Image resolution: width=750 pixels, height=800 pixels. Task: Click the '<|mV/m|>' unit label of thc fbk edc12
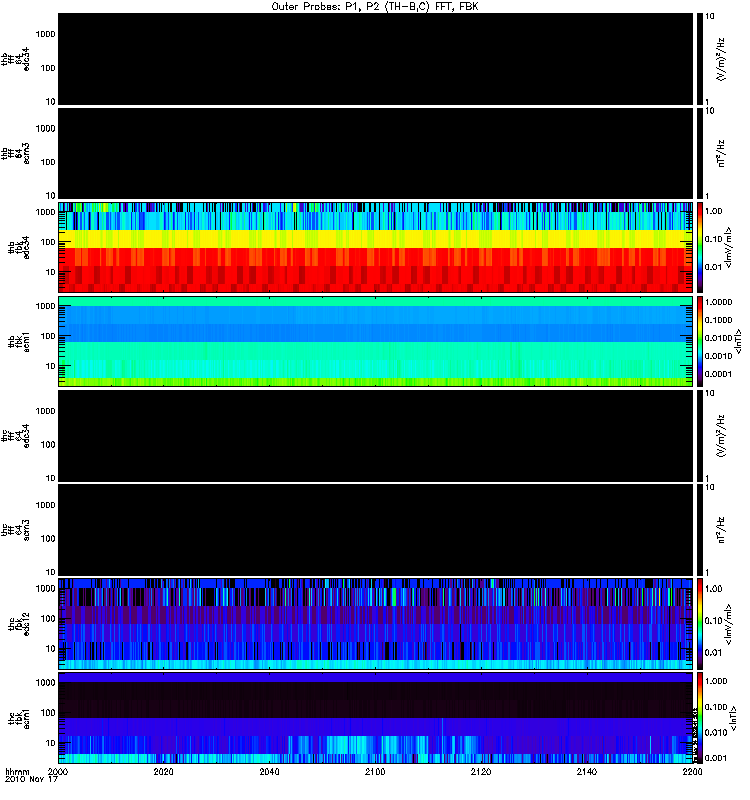pos(728,624)
